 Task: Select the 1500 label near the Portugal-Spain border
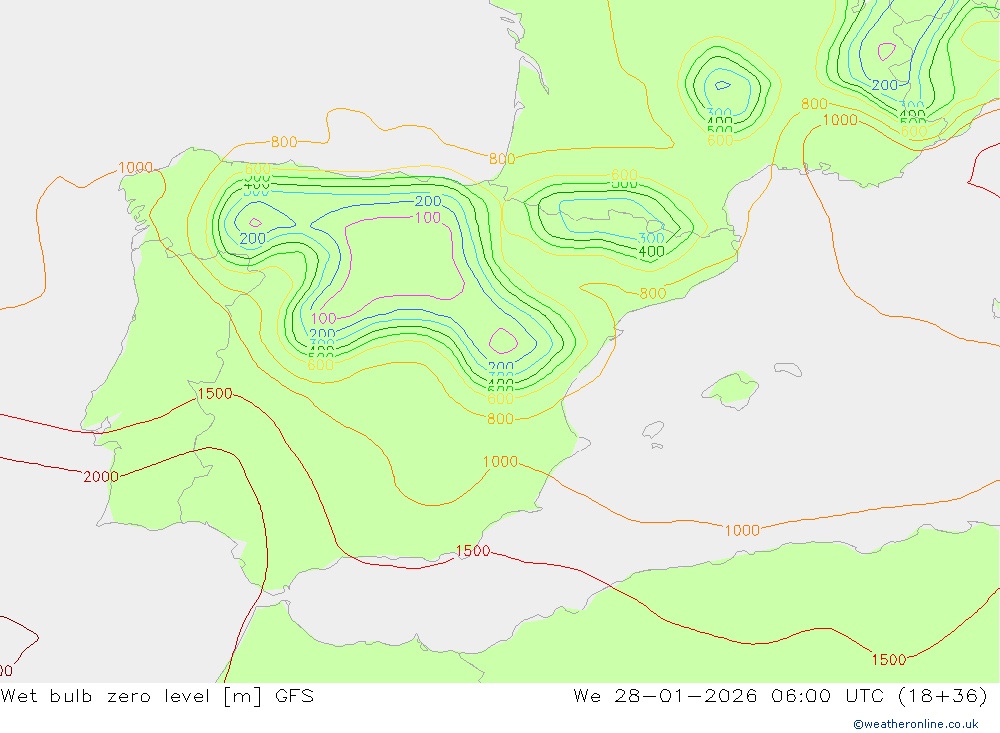coord(215,394)
